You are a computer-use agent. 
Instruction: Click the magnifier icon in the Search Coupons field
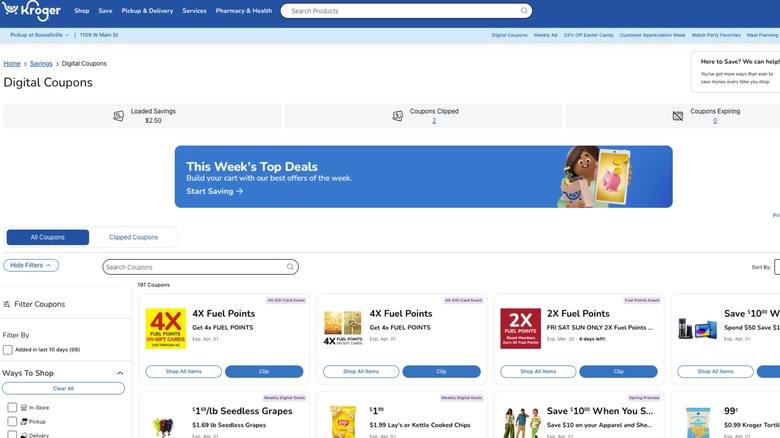pos(291,267)
